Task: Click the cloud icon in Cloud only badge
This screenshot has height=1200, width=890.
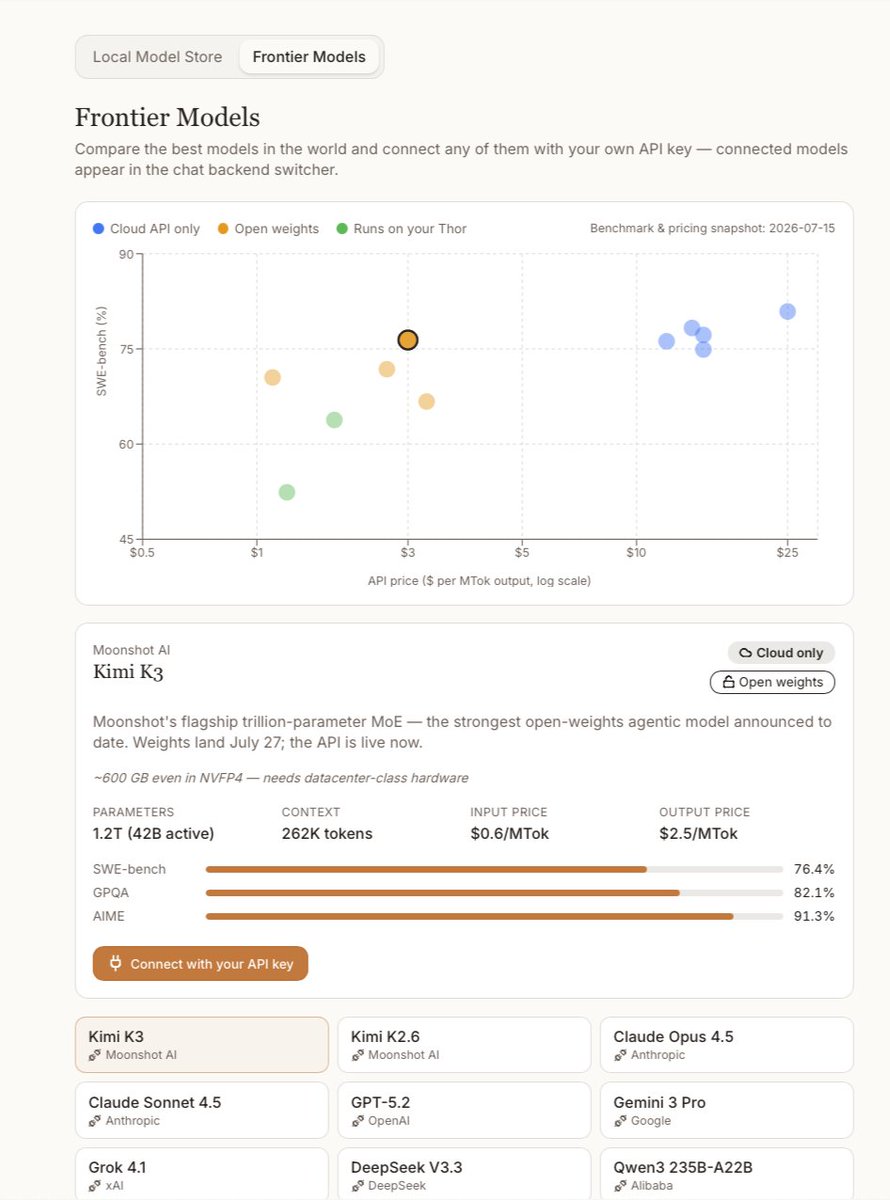Action: (745, 653)
